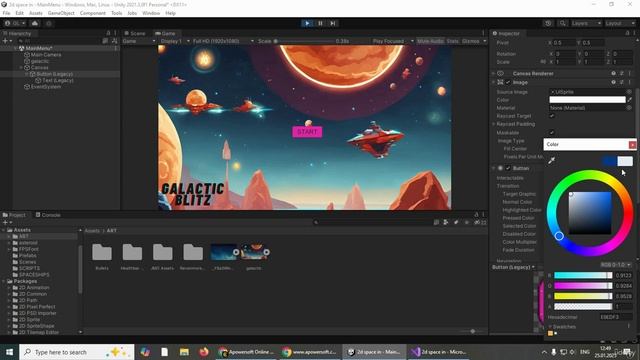Screen dimensions: 640x360
Task: Select Text (Legacy) in the Hierarchy
Action: pos(58,80)
